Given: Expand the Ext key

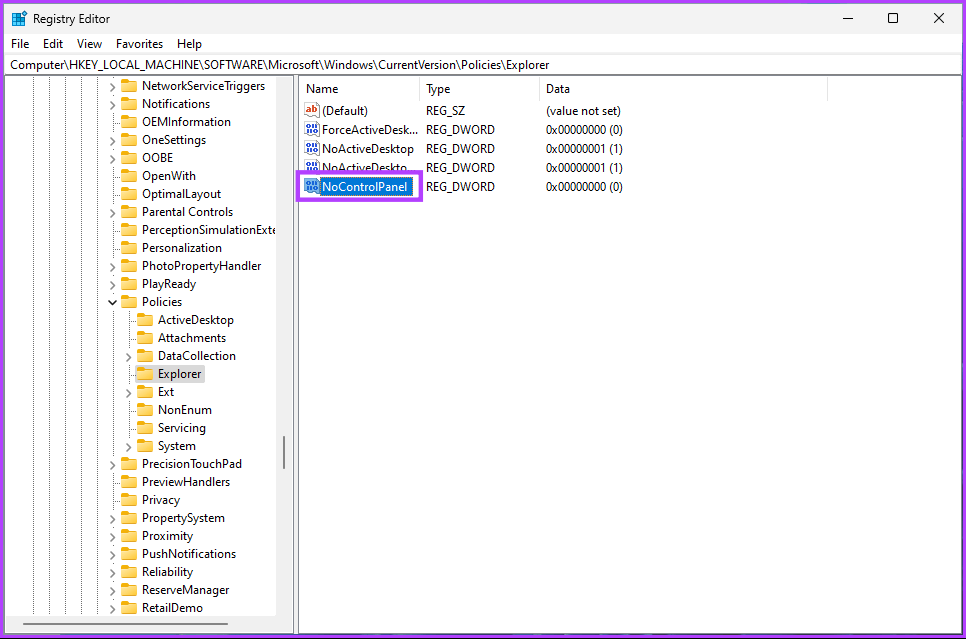Looking at the screenshot, I should pos(128,393).
